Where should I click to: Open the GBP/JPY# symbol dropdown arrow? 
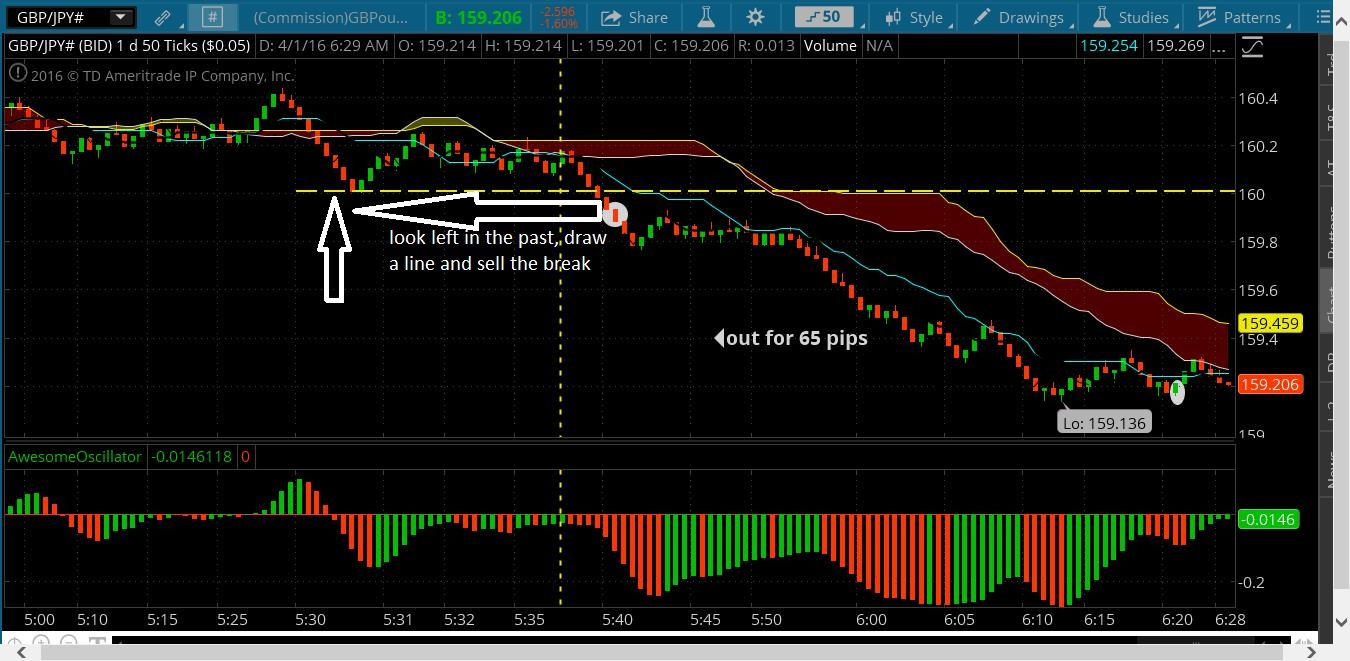click(x=121, y=17)
